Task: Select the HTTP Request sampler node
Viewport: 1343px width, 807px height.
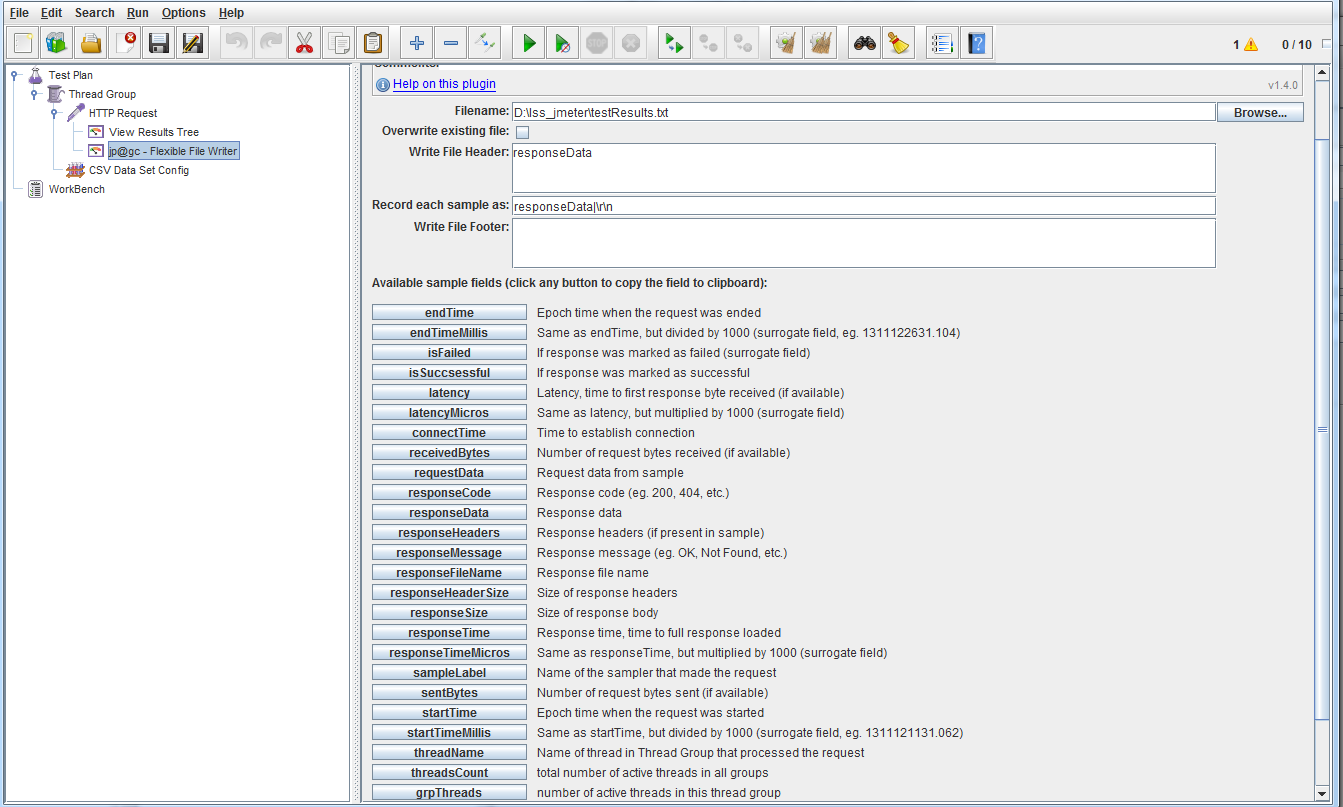Action: pyautogui.click(x=123, y=113)
